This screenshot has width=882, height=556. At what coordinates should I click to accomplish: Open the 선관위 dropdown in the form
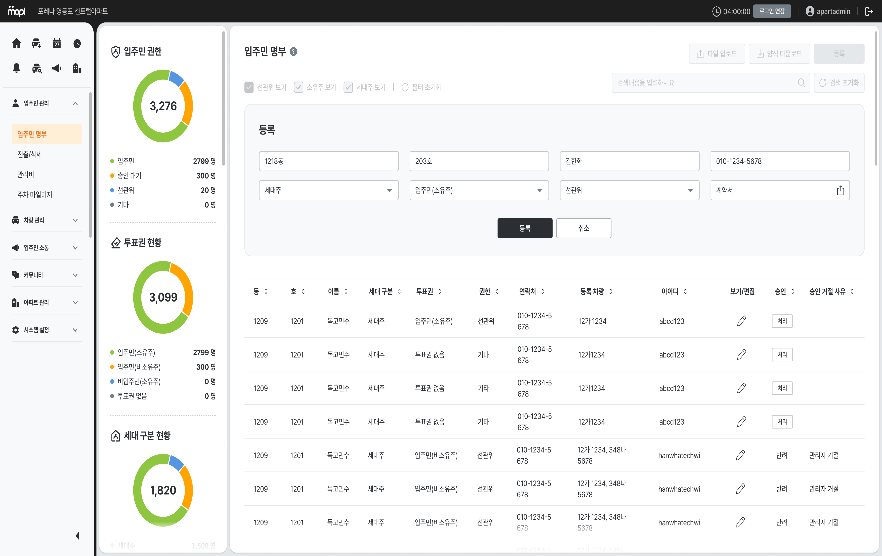pos(629,190)
